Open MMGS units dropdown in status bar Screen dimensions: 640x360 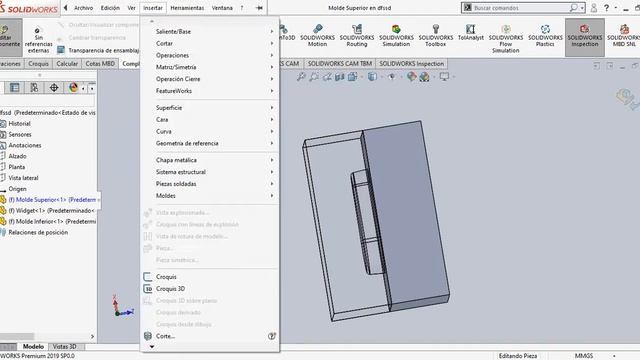tap(614, 356)
